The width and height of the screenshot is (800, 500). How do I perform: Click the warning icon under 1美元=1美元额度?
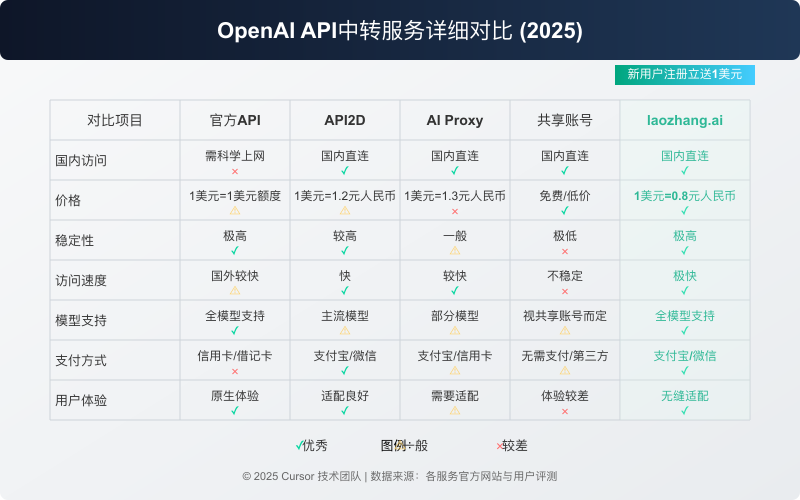pos(235,211)
